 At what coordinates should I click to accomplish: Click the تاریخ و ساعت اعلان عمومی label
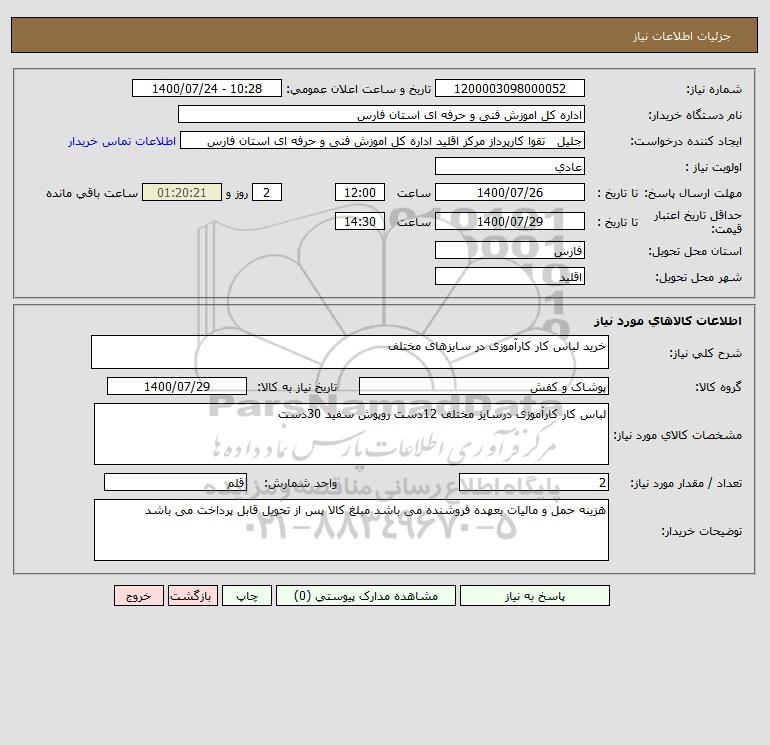click(358, 89)
